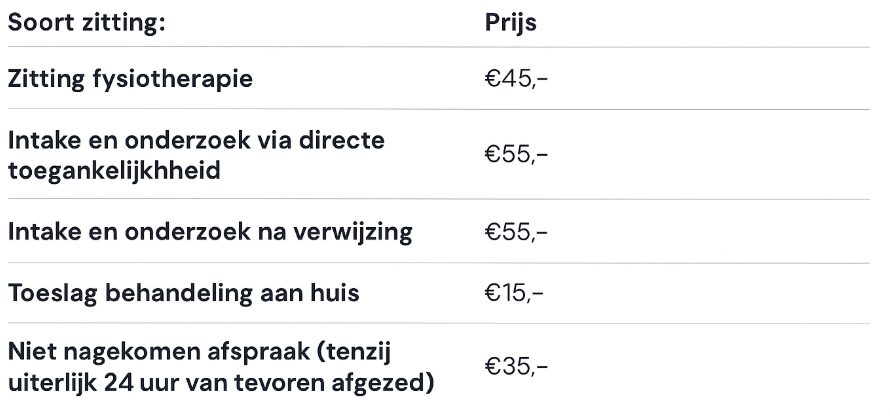Click 'uiterlijk 24 uur van tevoren afgezed)' line
This screenshot has height=416, width=890.
(221, 383)
